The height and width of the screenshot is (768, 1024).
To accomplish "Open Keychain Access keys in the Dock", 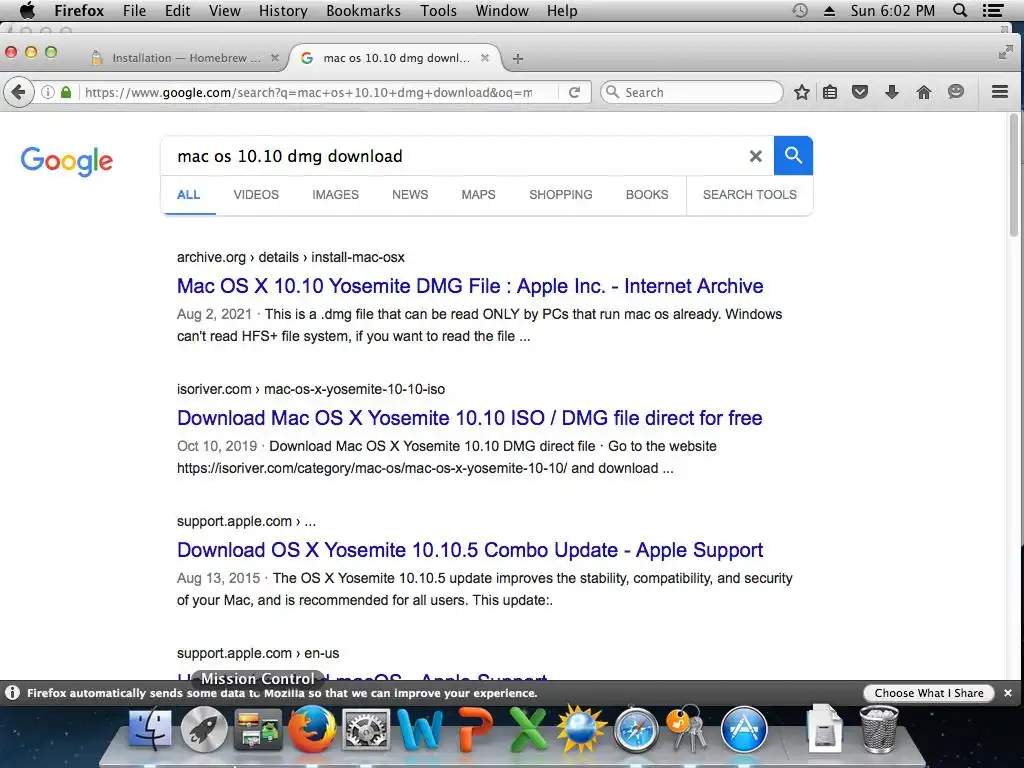I will [688, 728].
